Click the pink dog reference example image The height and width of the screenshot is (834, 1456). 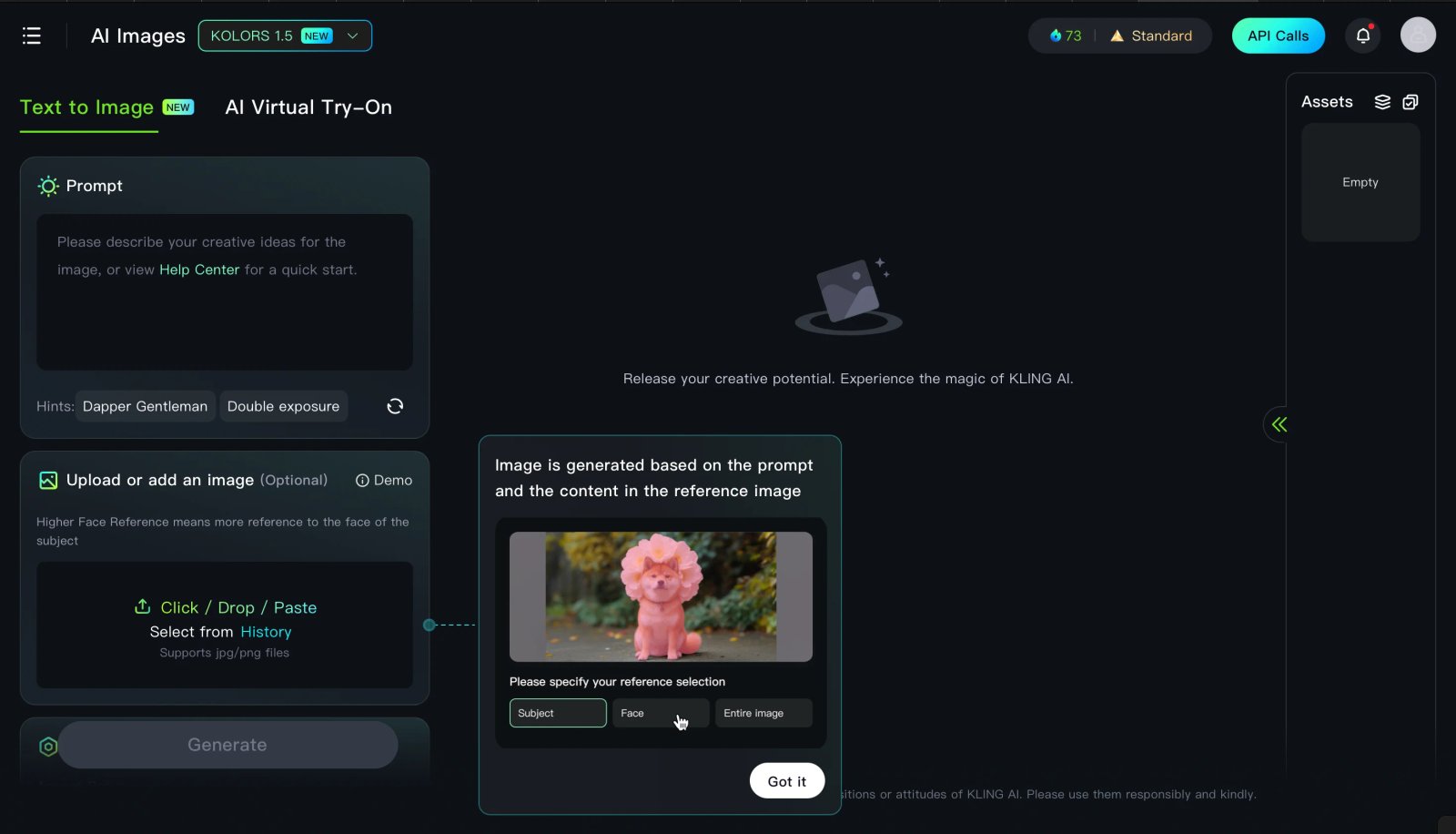tap(661, 596)
